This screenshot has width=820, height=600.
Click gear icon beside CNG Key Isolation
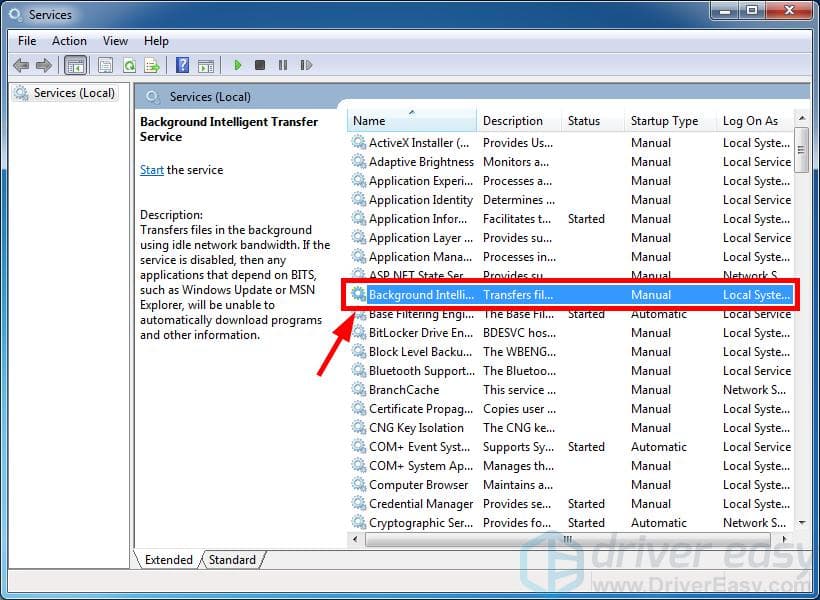click(358, 427)
